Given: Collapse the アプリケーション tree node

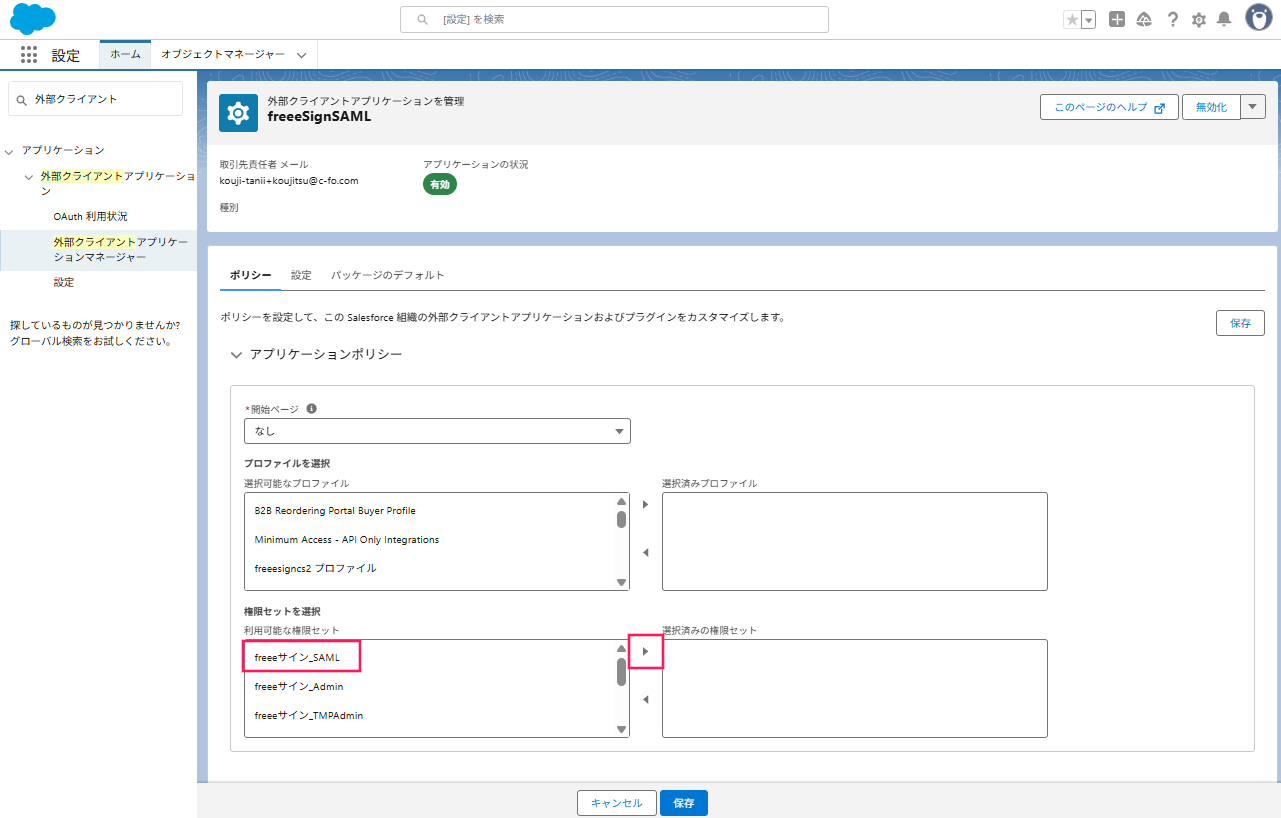Looking at the screenshot, I should 10,151.
